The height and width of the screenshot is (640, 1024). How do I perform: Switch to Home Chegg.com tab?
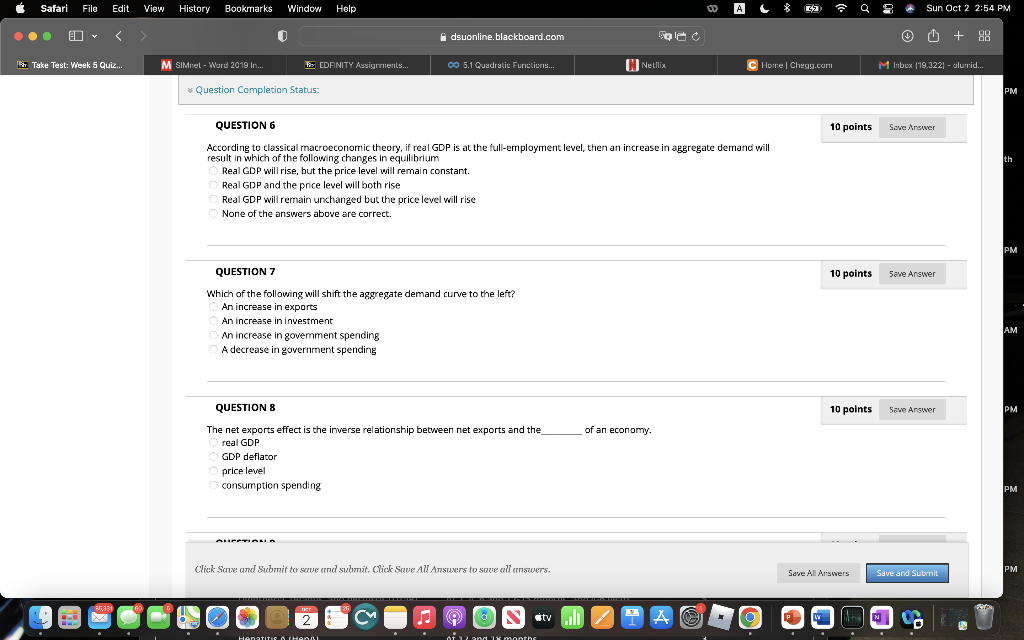coord(789,65)
